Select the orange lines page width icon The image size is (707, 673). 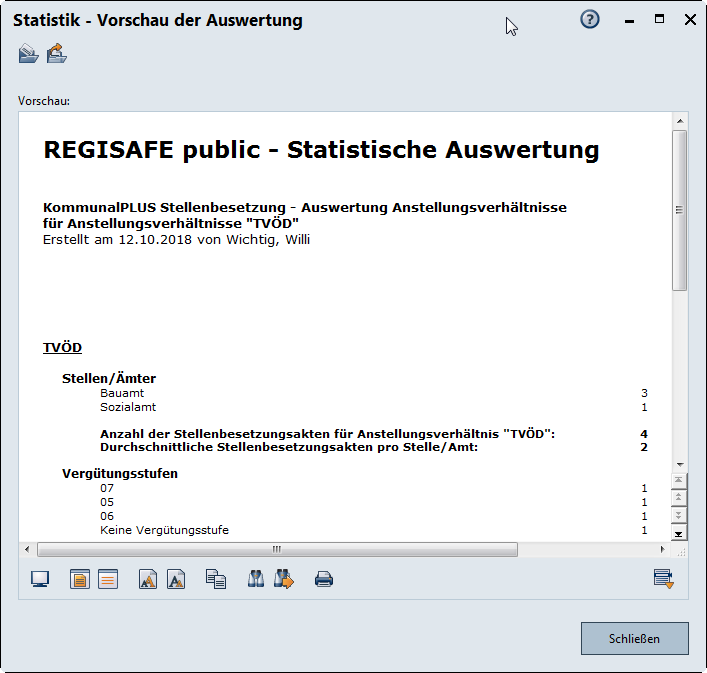point(108,579)
